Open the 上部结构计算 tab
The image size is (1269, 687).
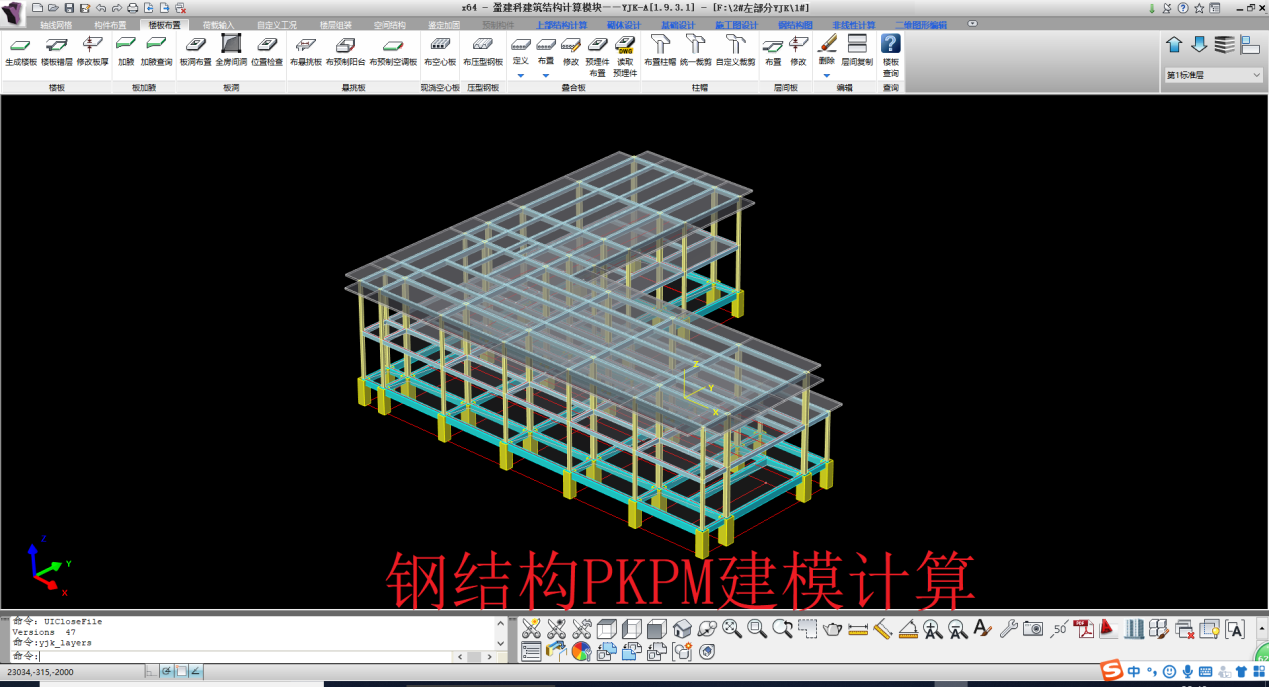coord(561,24)
